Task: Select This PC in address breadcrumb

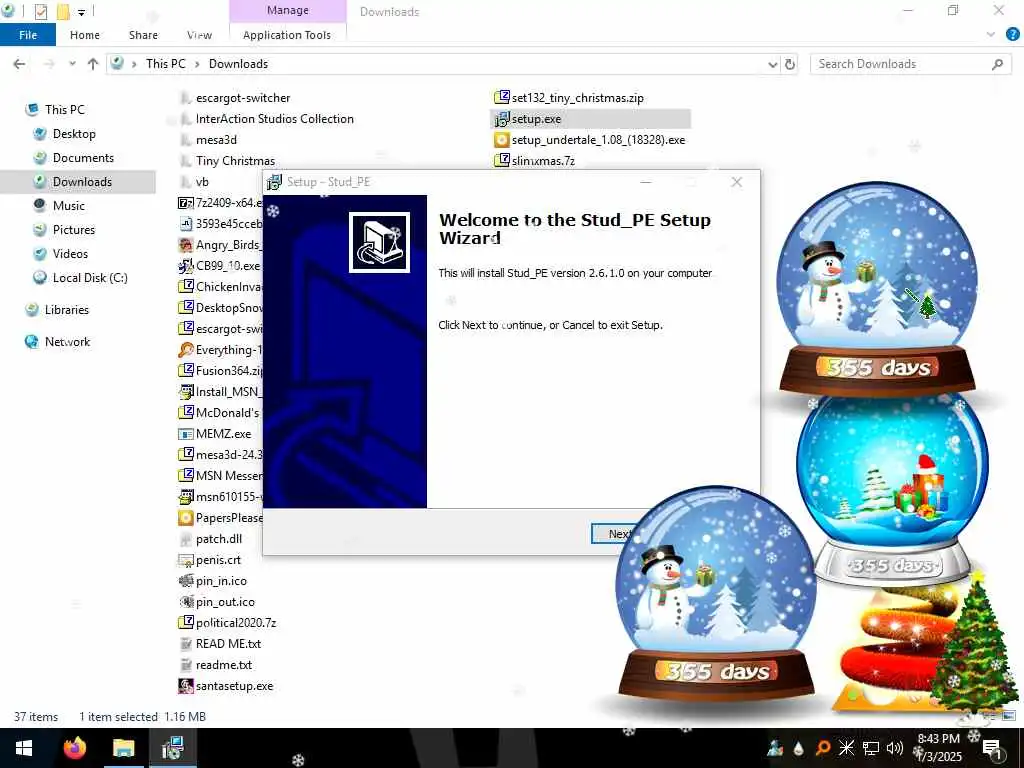Action: [x=166, y=64]
